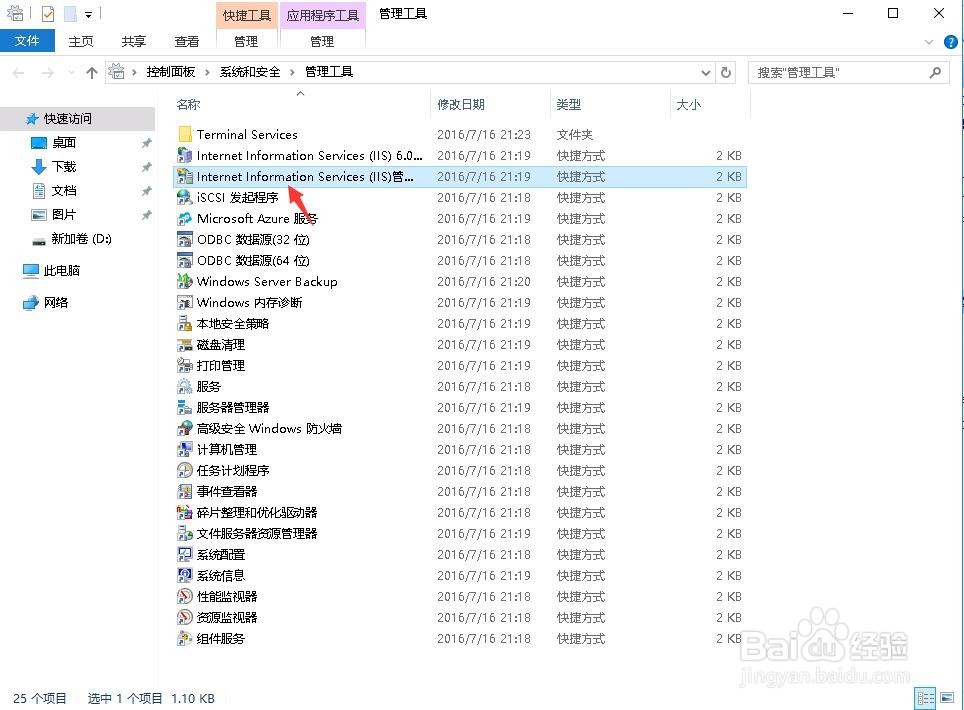Click the 本地安全策略 icon
This screenshot has width=964, height=710.
click(x=185, y=323)
